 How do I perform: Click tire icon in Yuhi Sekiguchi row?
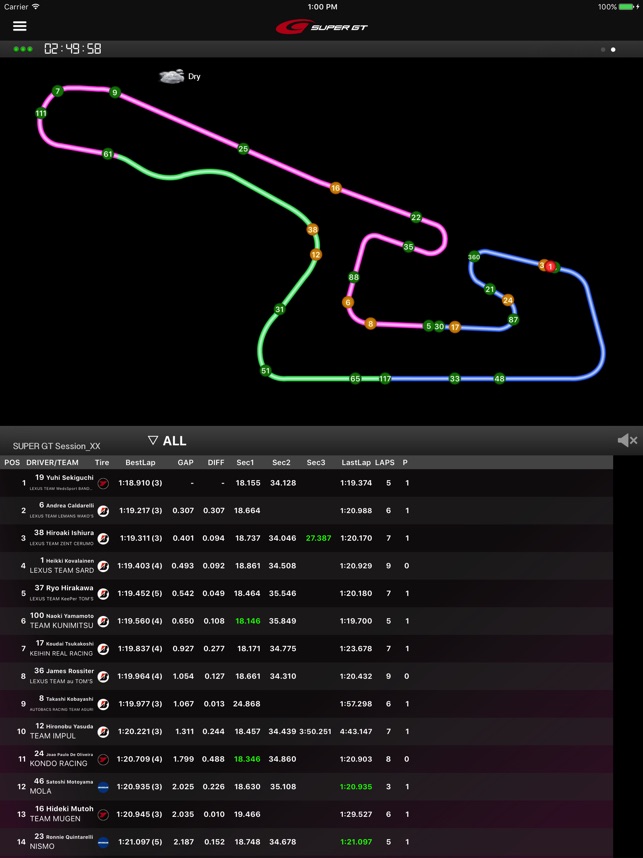103,484
